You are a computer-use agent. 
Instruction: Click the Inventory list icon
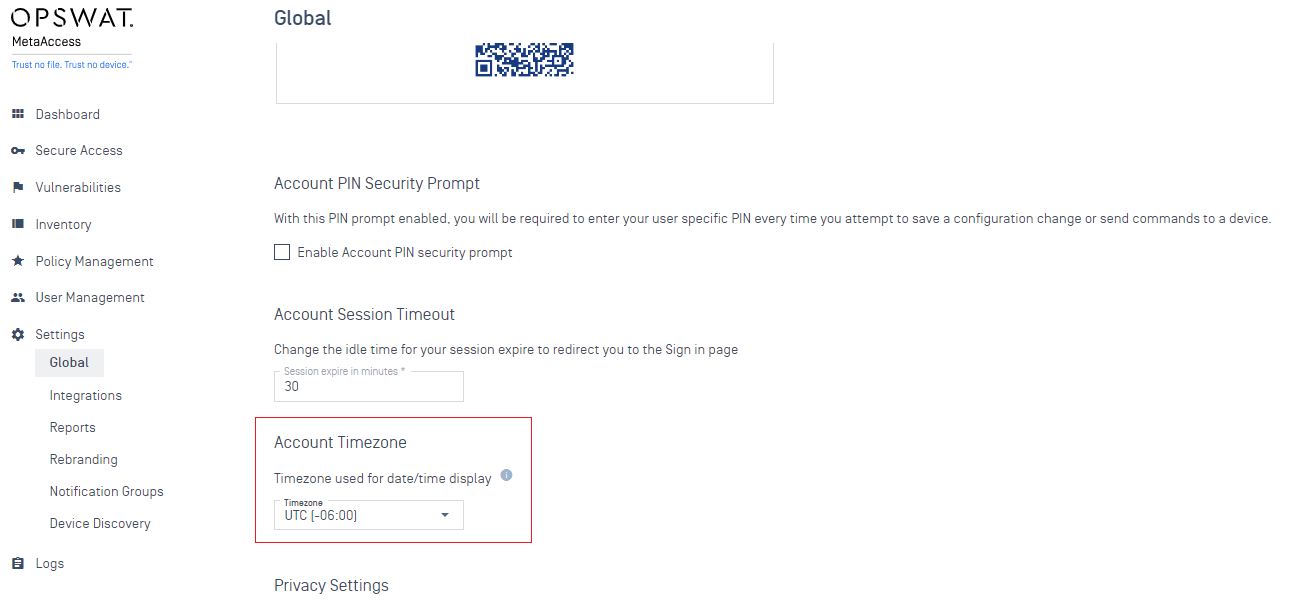pyautogui.click(x=17, y=224)
